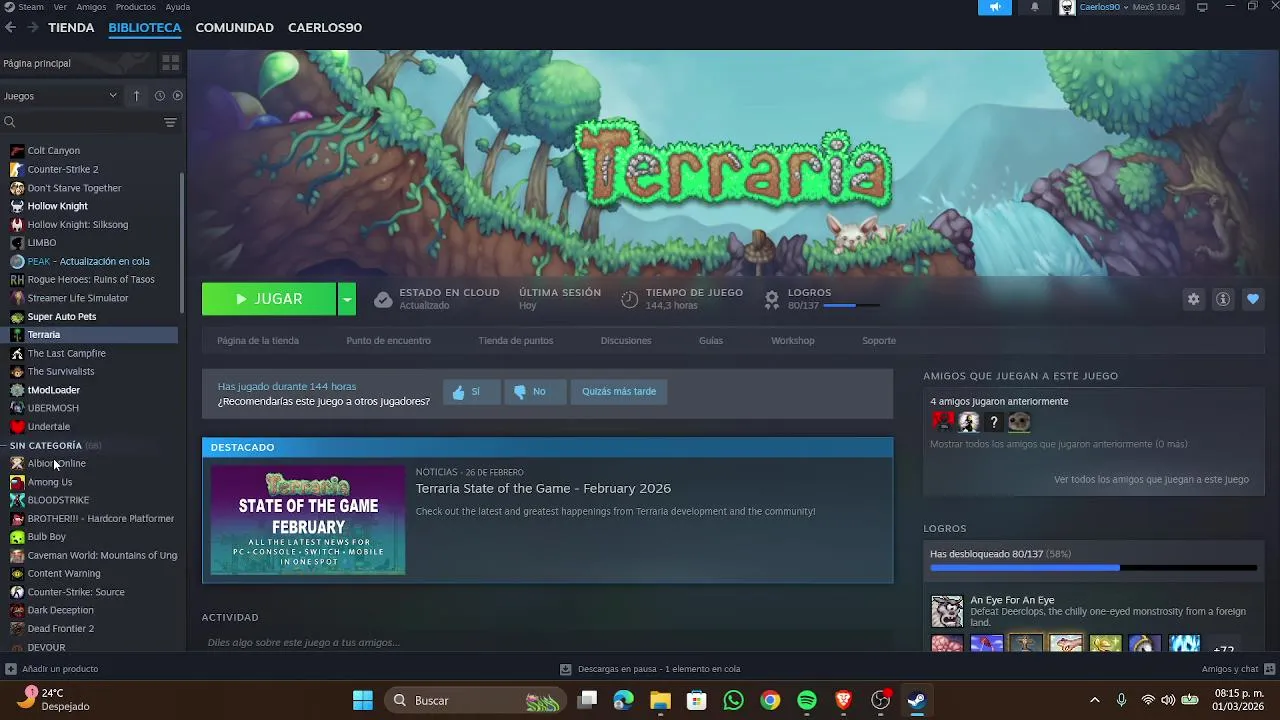Click the achievements progress bar in Logros panel
The width and height of the screenshot is (1280, 720).
[x=1093, y=568]
